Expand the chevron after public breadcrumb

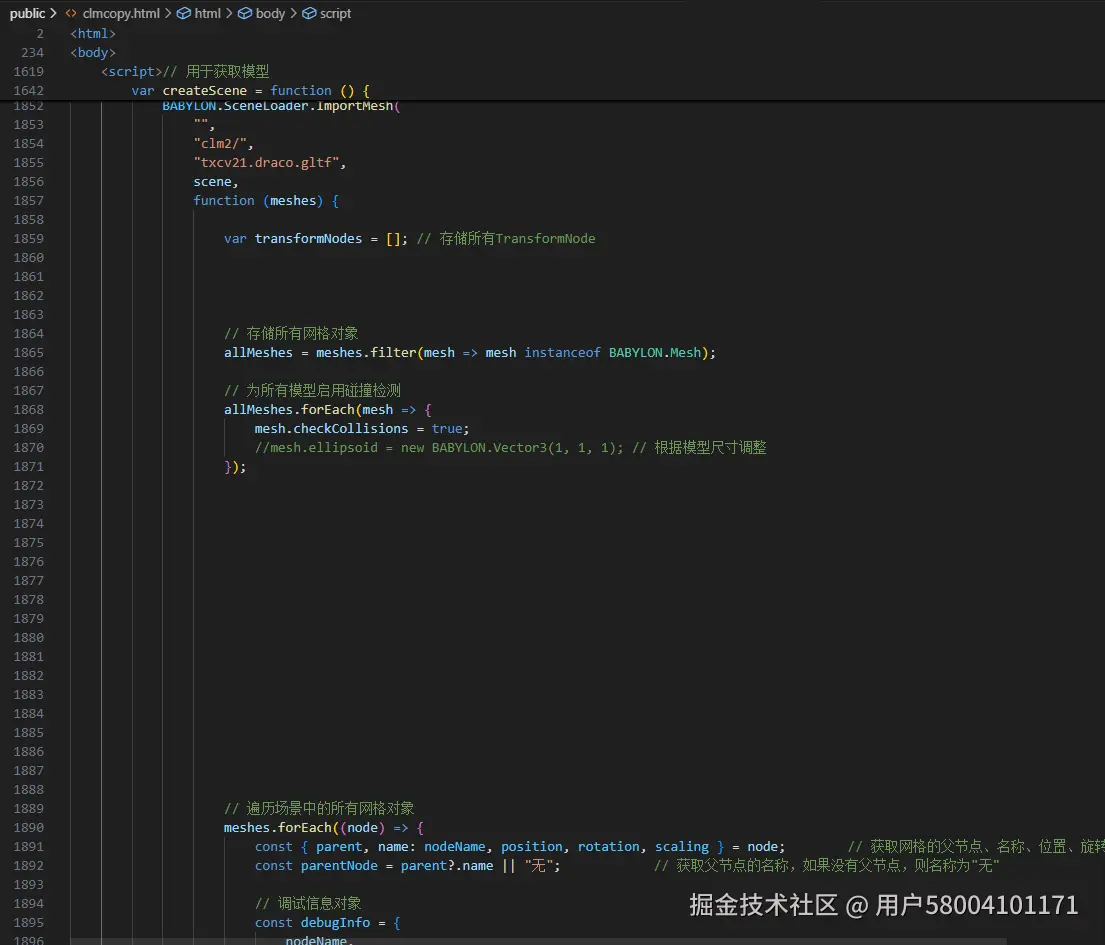53,13
